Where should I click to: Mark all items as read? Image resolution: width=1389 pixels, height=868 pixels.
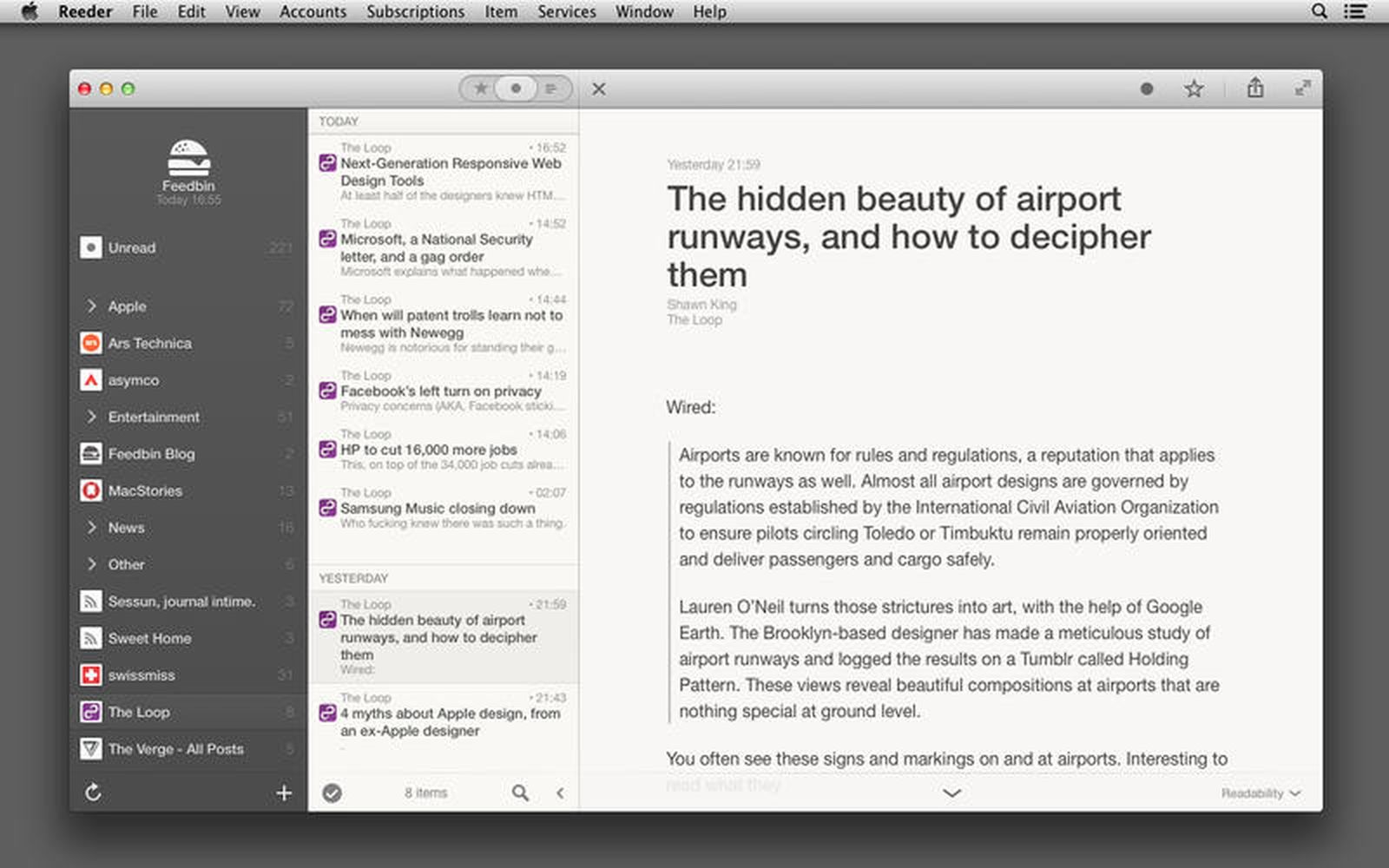tap(332, 792)
